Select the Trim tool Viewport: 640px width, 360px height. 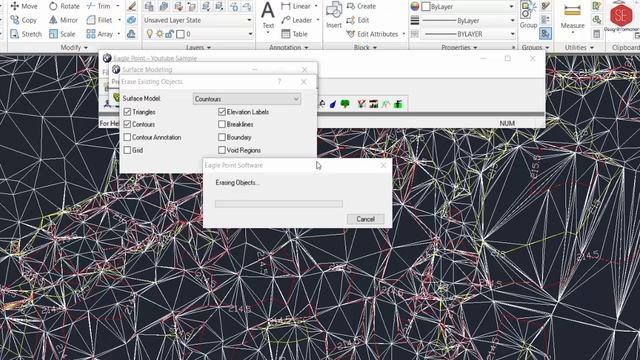click(98, 6)
